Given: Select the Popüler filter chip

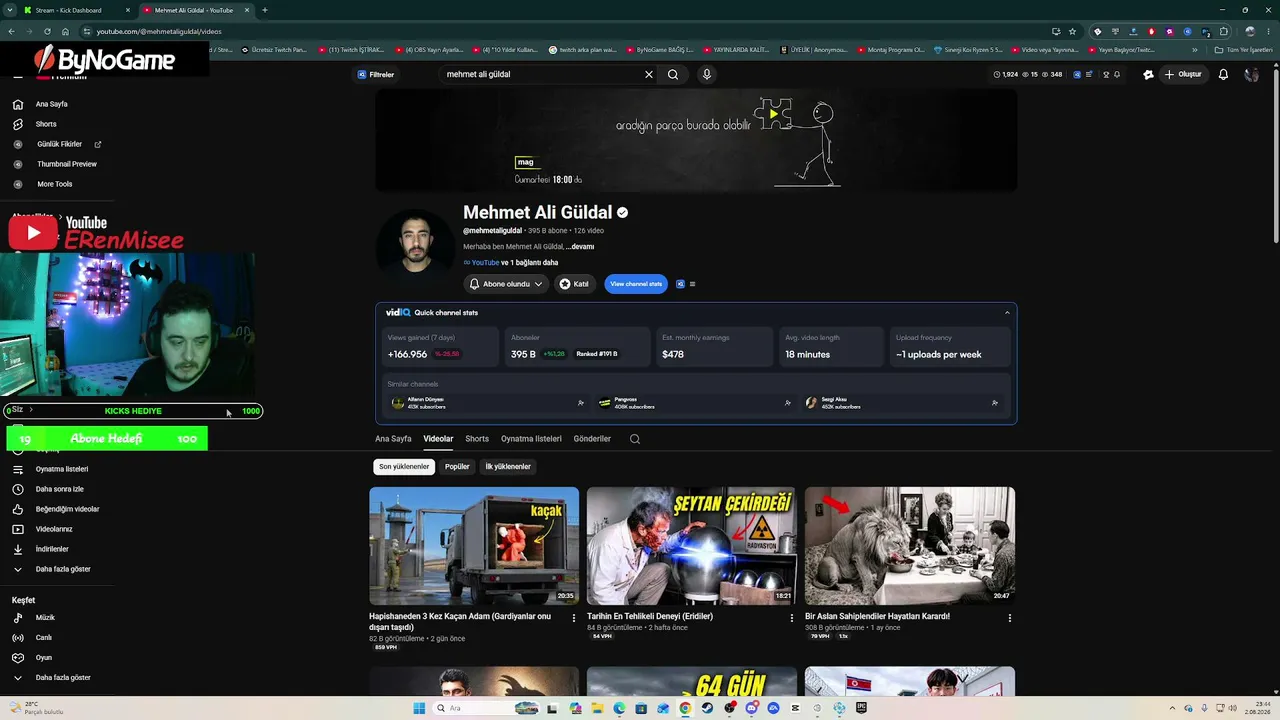Looking at the screenshot, I should tap(457, 467).
